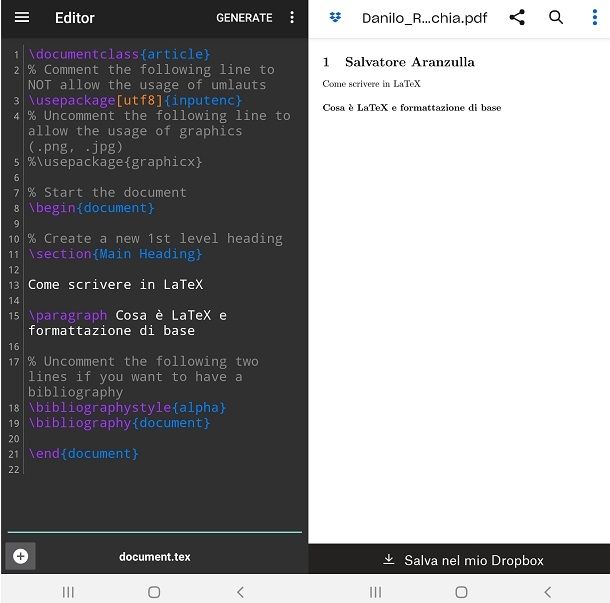Click line number 22 in the gutter
The height and width of the screenshot is (603, 610).
pos(14,470)
